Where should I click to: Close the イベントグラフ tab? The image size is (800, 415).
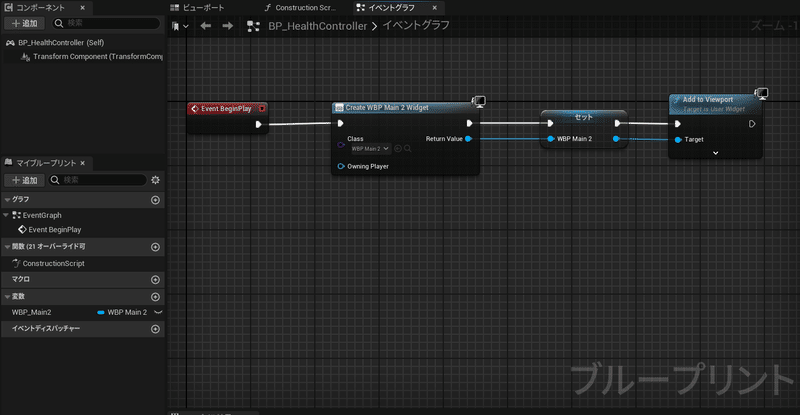point(434,8)
